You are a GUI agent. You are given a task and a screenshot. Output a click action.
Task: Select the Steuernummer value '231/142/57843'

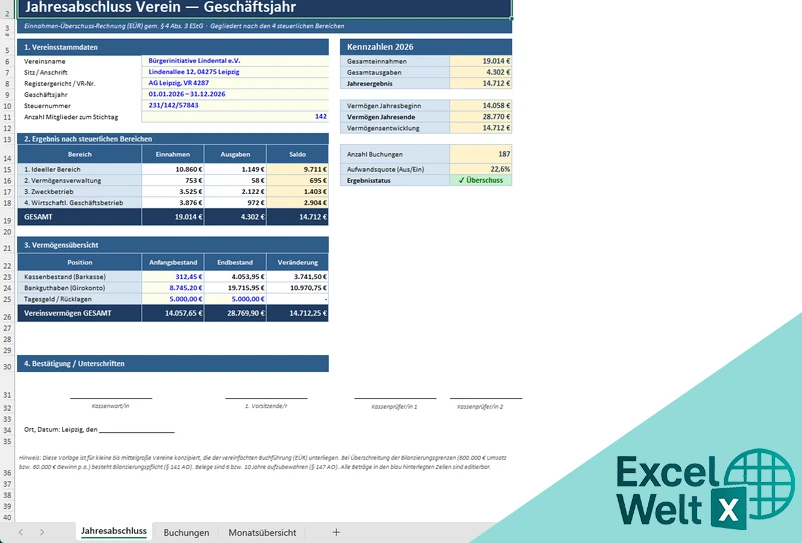point(235,106)
